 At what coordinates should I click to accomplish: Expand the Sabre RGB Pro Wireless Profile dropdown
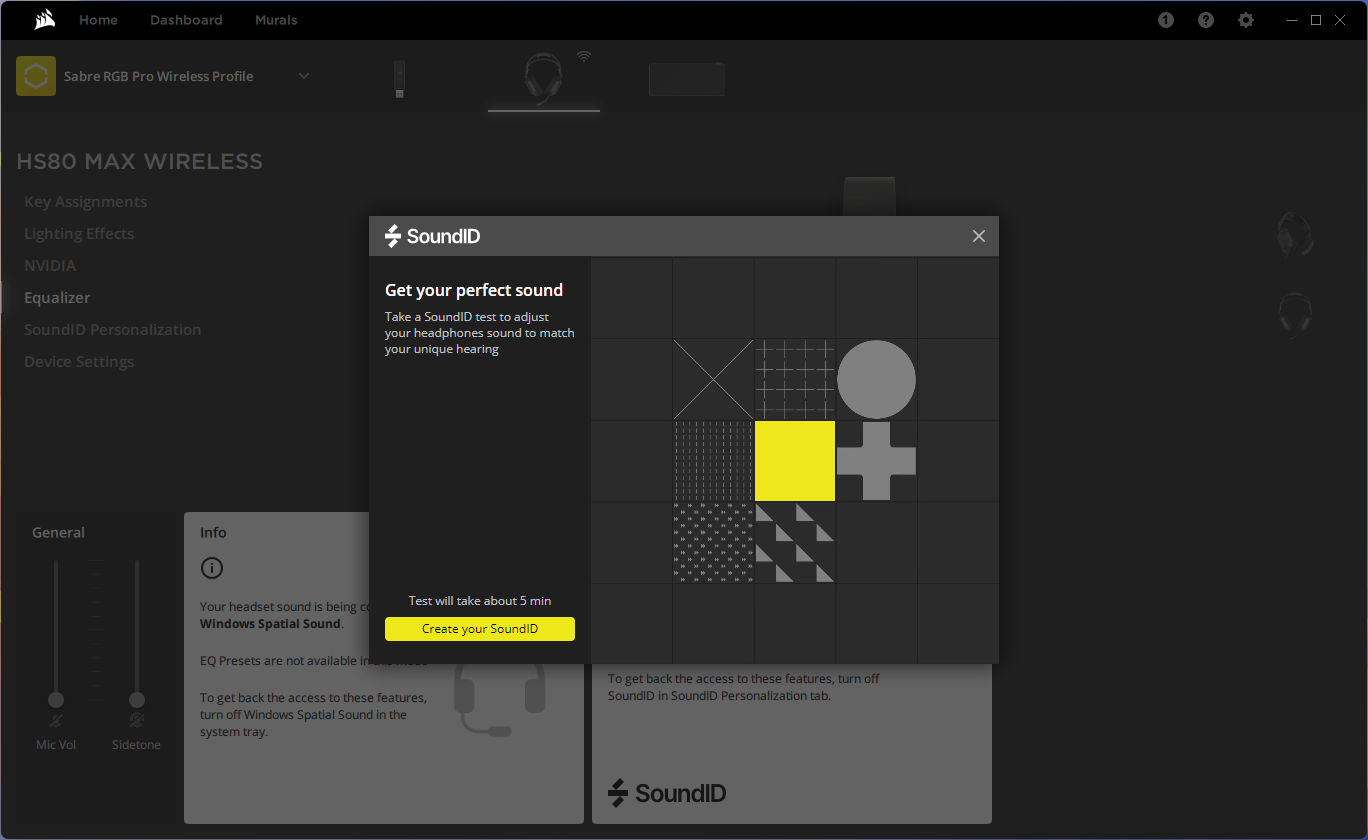tap(304, 76)
